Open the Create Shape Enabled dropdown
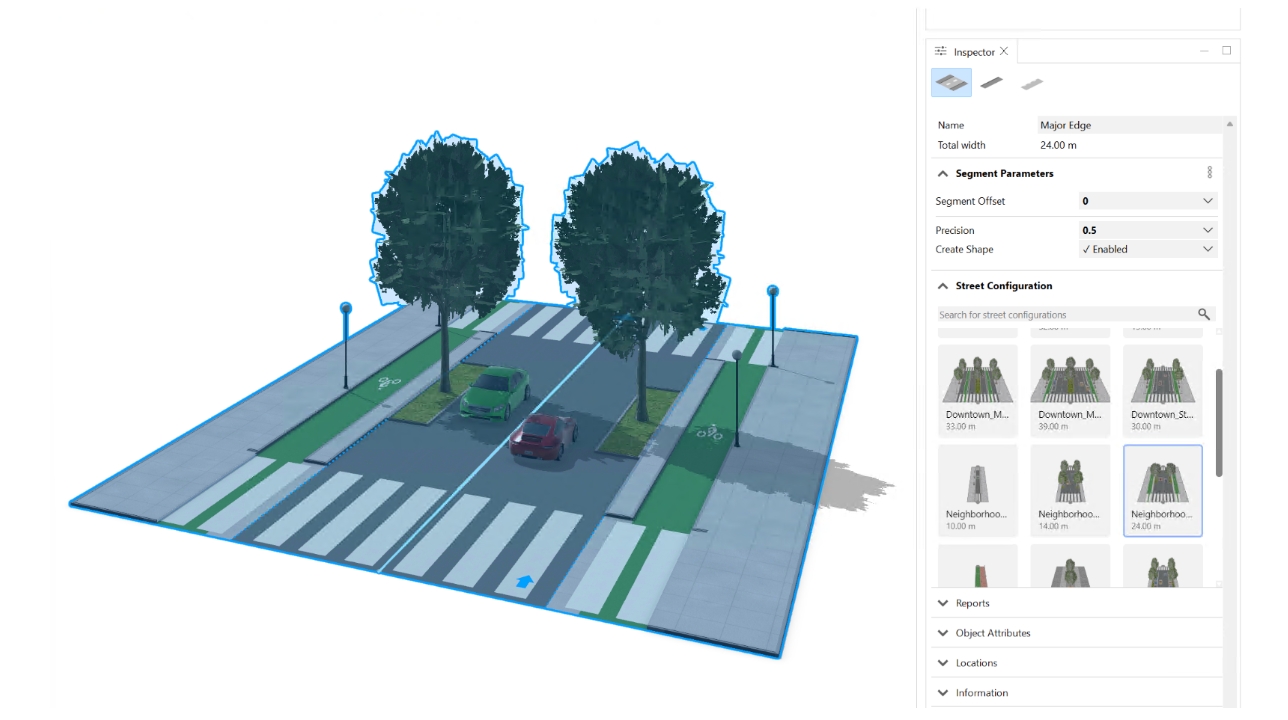The width and height of the screenshot is (1288, 720). click(x=1148, y=249)
